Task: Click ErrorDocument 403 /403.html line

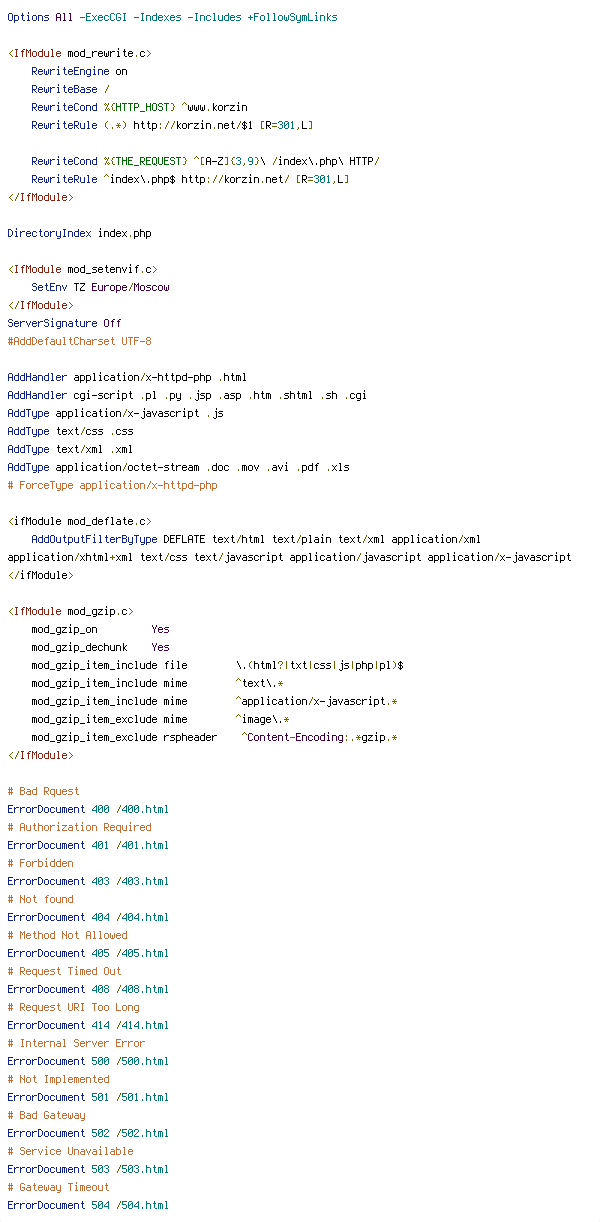Action: pyautogui.click(x=88, y=881)
